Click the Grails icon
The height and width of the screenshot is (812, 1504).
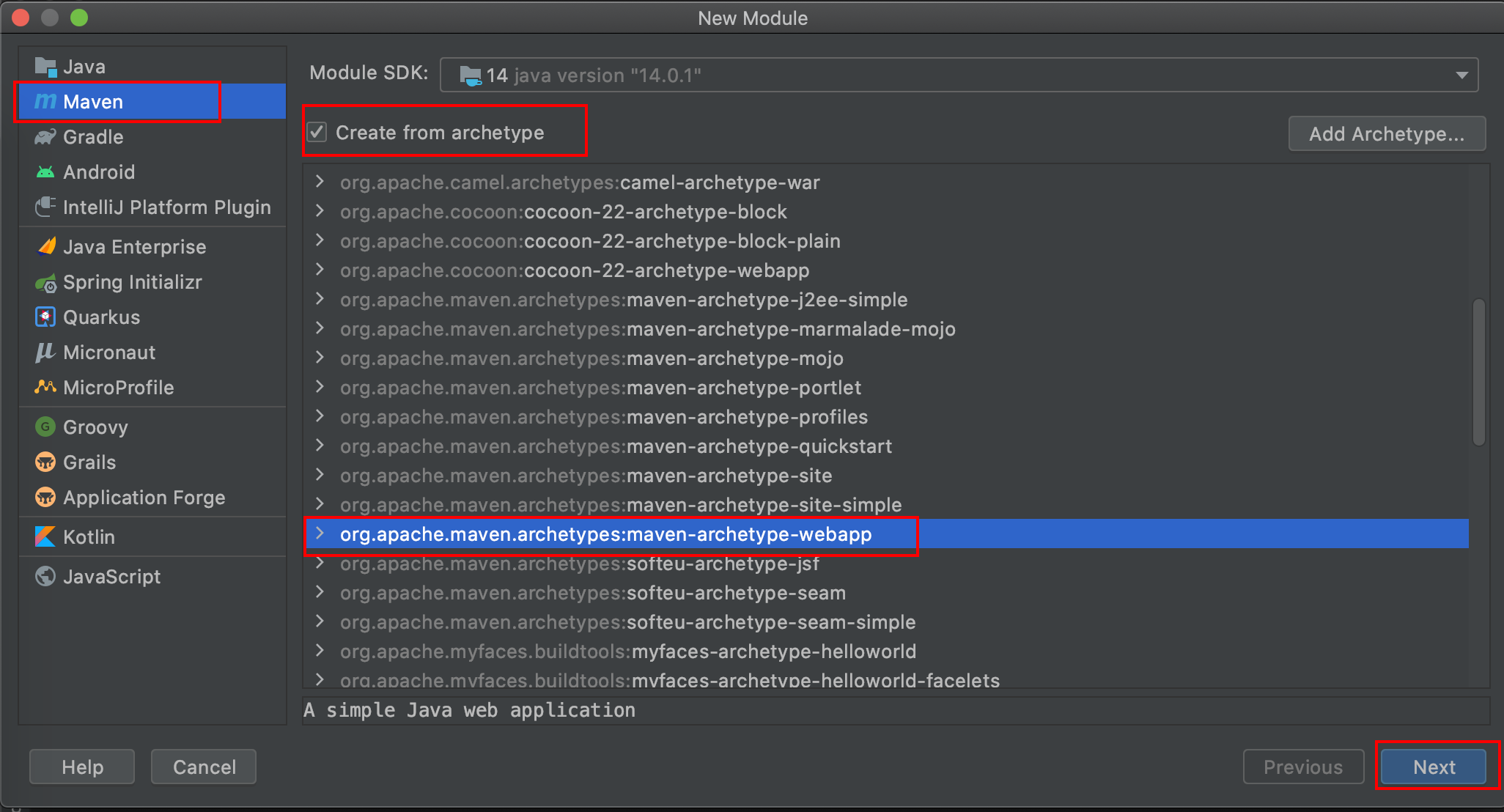[x=45, y=462]
